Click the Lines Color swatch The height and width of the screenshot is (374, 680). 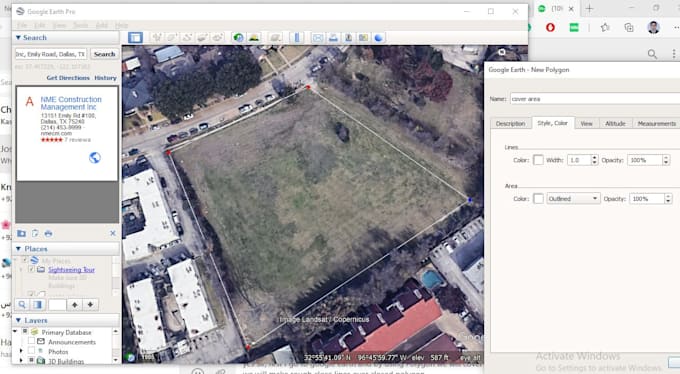(538, 160)
